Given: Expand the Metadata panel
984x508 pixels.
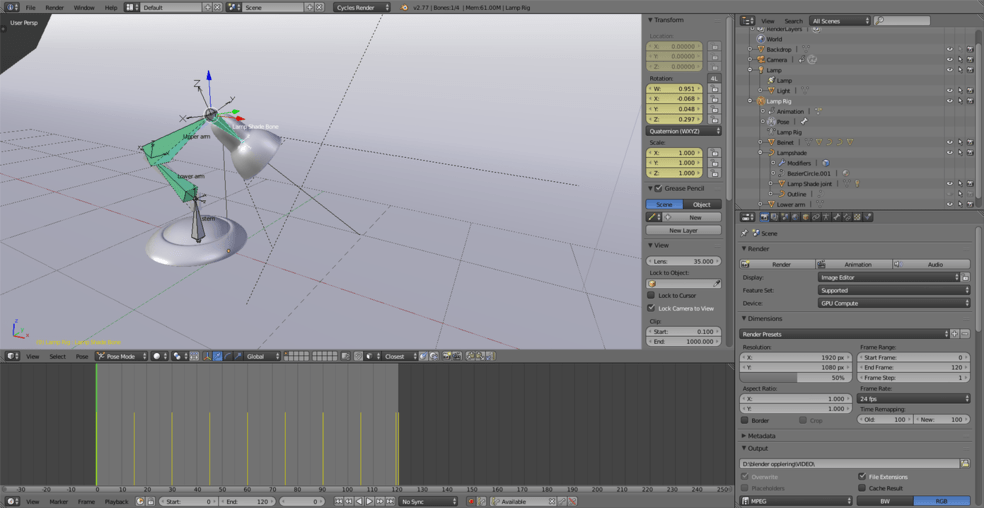Looking at the screenshot, I should click(761, 436).
